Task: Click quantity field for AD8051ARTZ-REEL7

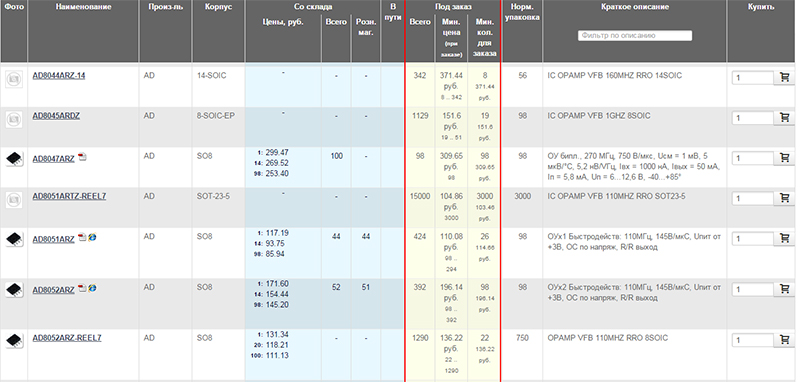Action: pyautogui.click(x=753, y=199)
